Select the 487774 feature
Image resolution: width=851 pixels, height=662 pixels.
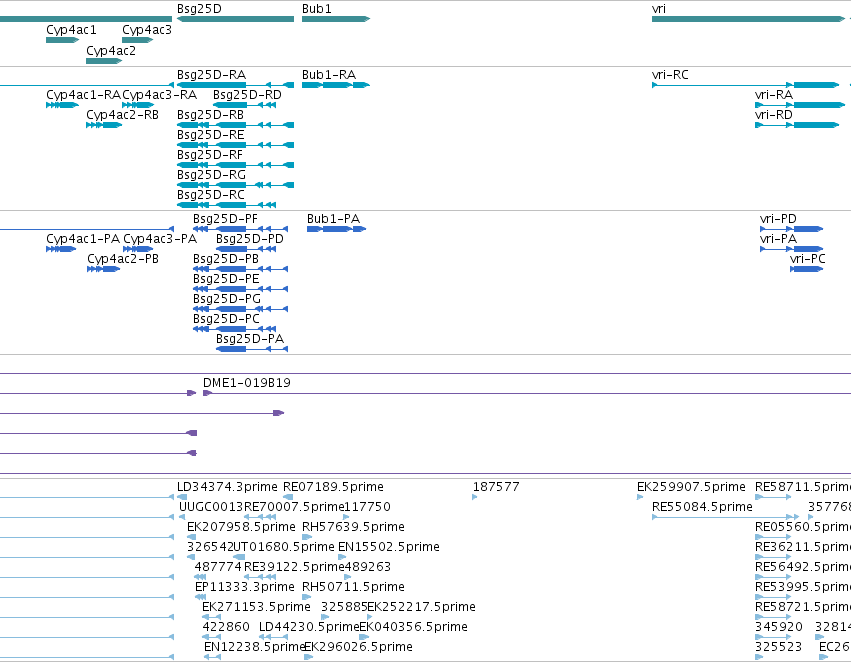click(x=200, y=577)
